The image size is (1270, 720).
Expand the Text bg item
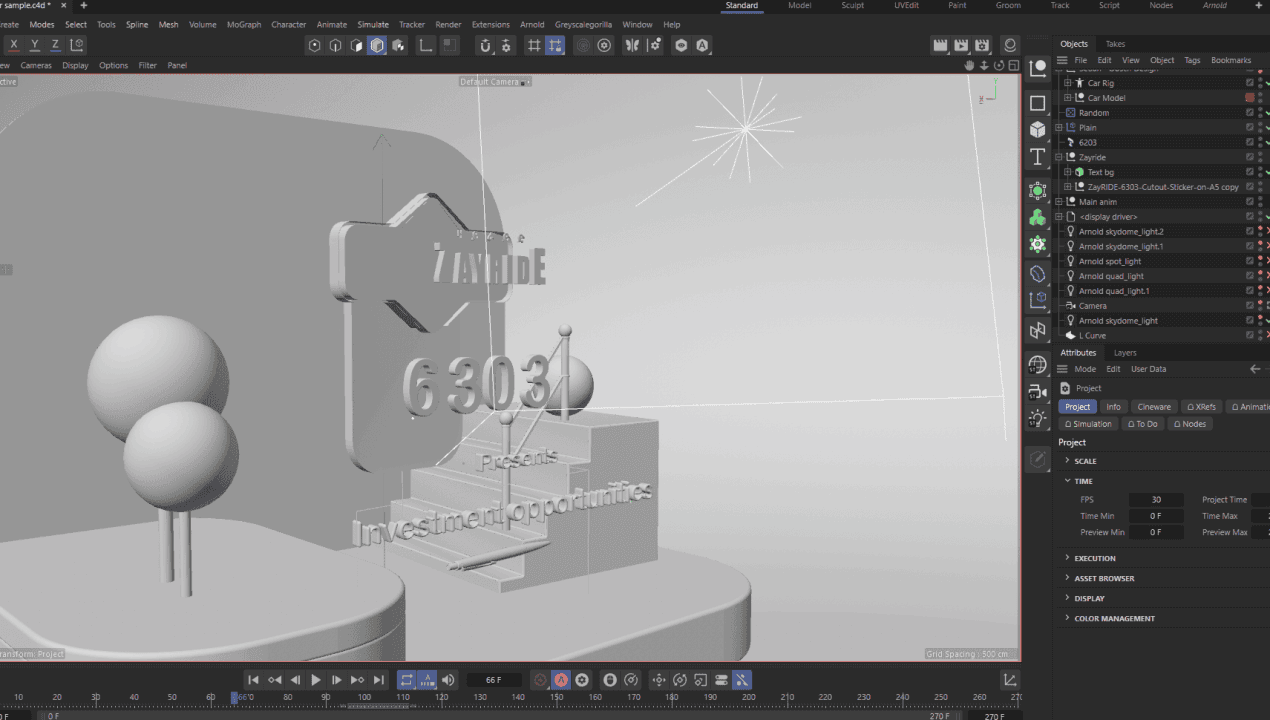point(1068,172)
